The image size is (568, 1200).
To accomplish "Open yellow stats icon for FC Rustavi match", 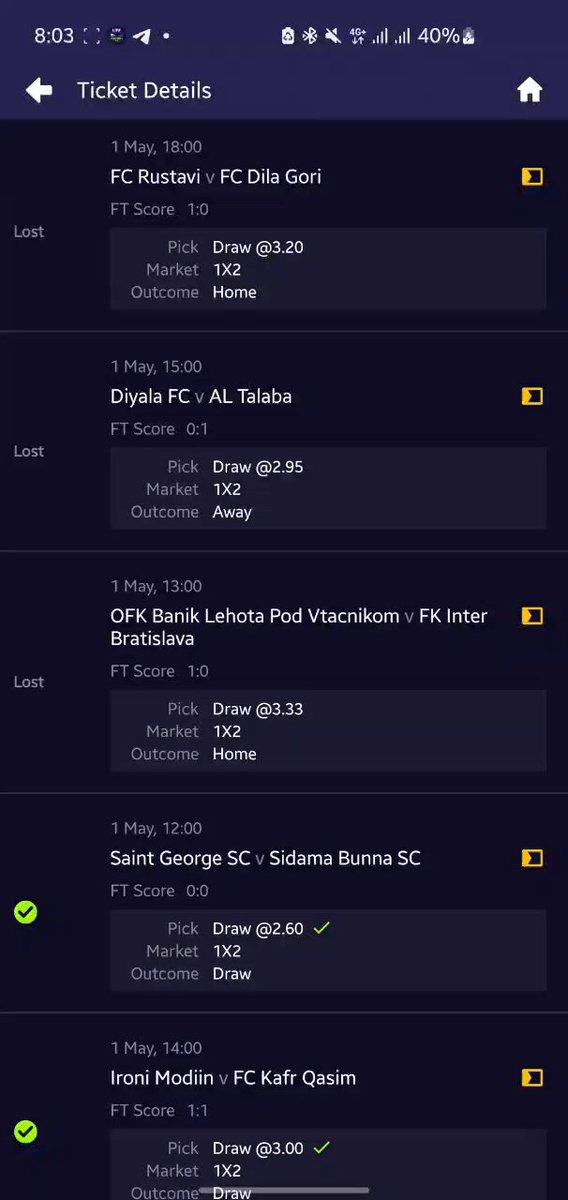I will coord(532,177).
